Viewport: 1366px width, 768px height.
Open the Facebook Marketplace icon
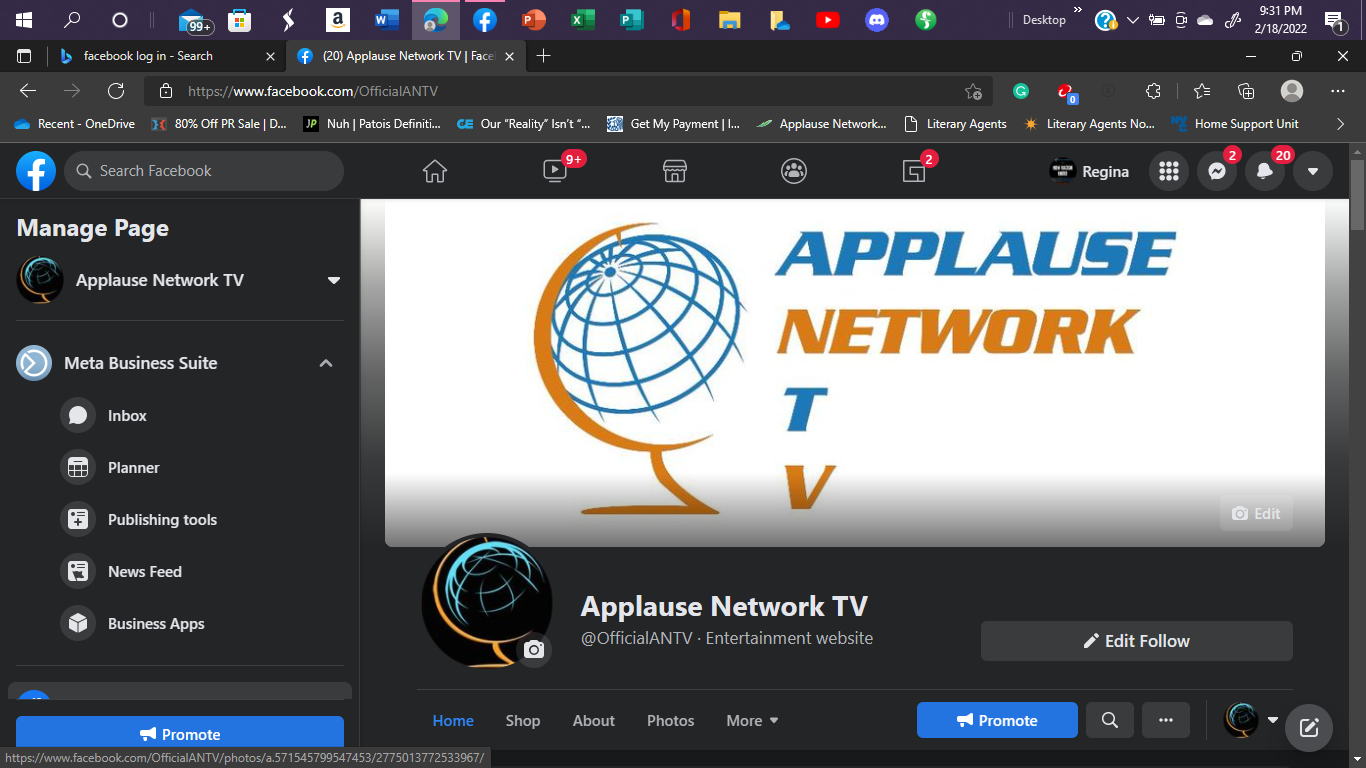[675, 171]
